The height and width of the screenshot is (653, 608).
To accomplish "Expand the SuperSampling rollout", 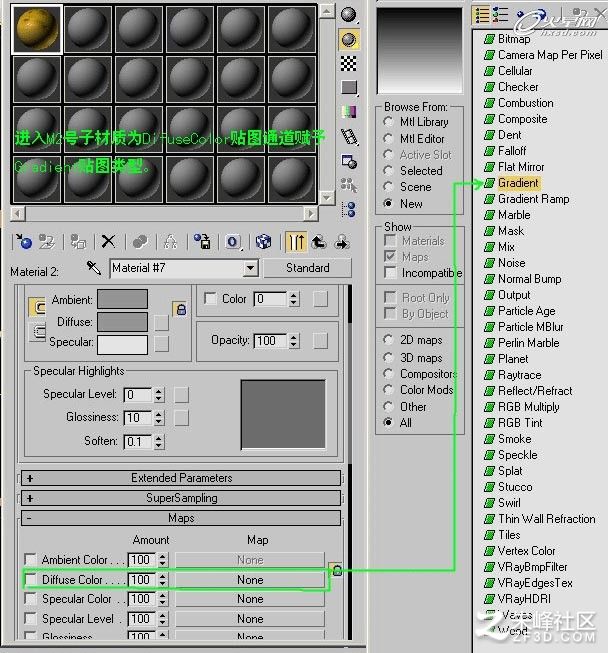I will pyautogui.click(x=181, y=498).
